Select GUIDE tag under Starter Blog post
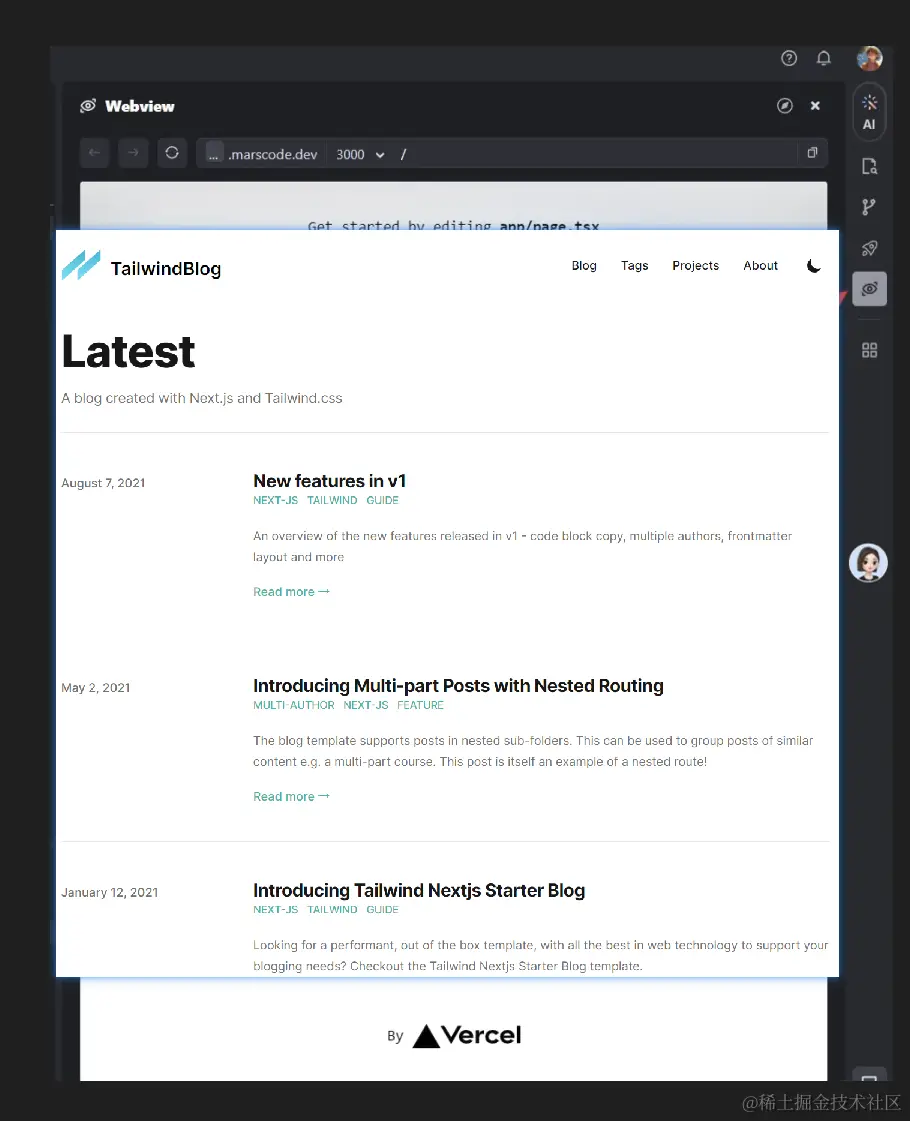The height and width of the screenshot is (1121, 910). coord(382,909)
